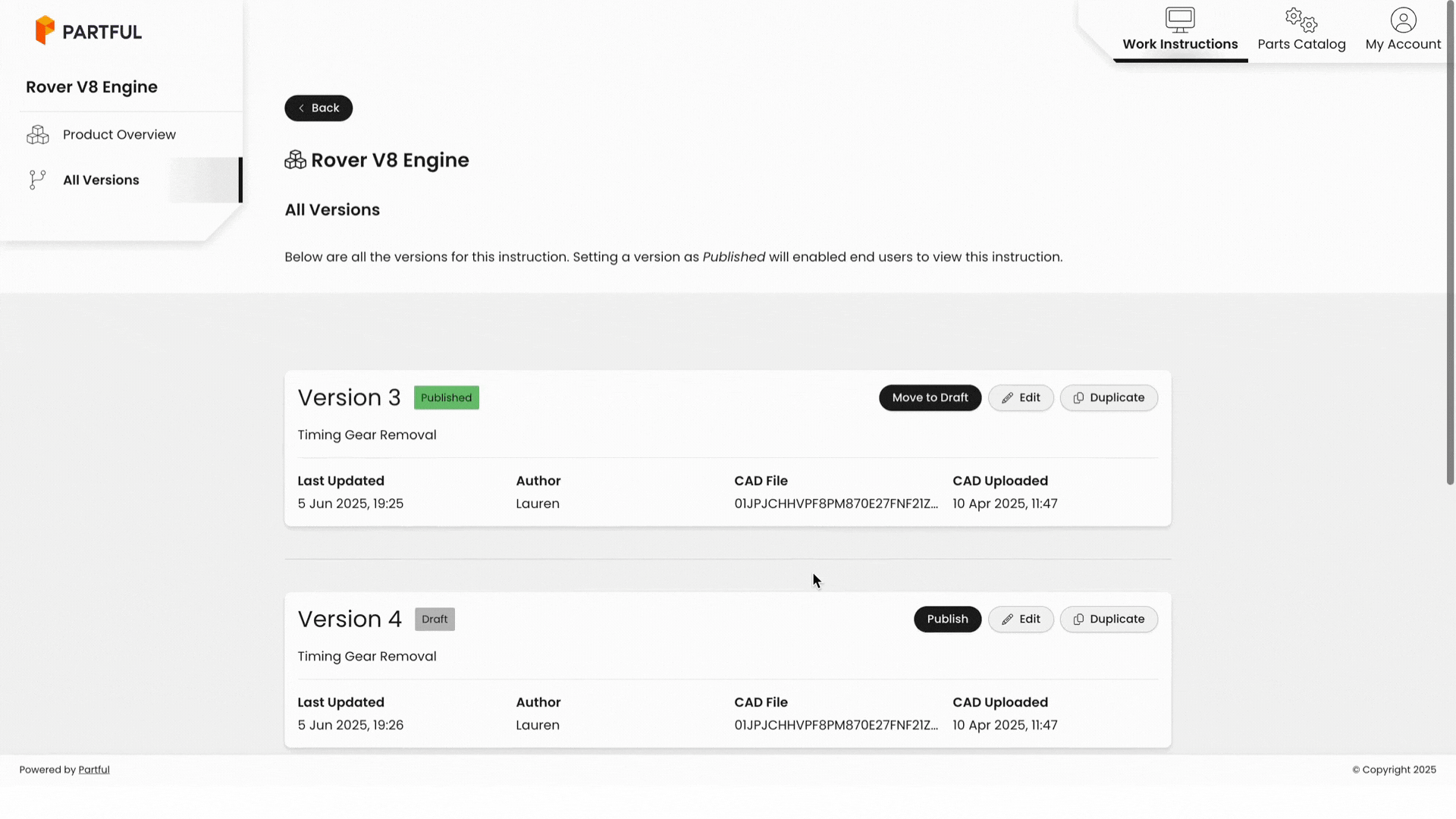This screenshot has width=1456, height=819.
Task: Open Parts Catalog gears icon
Action: [x=1301, y=20]
